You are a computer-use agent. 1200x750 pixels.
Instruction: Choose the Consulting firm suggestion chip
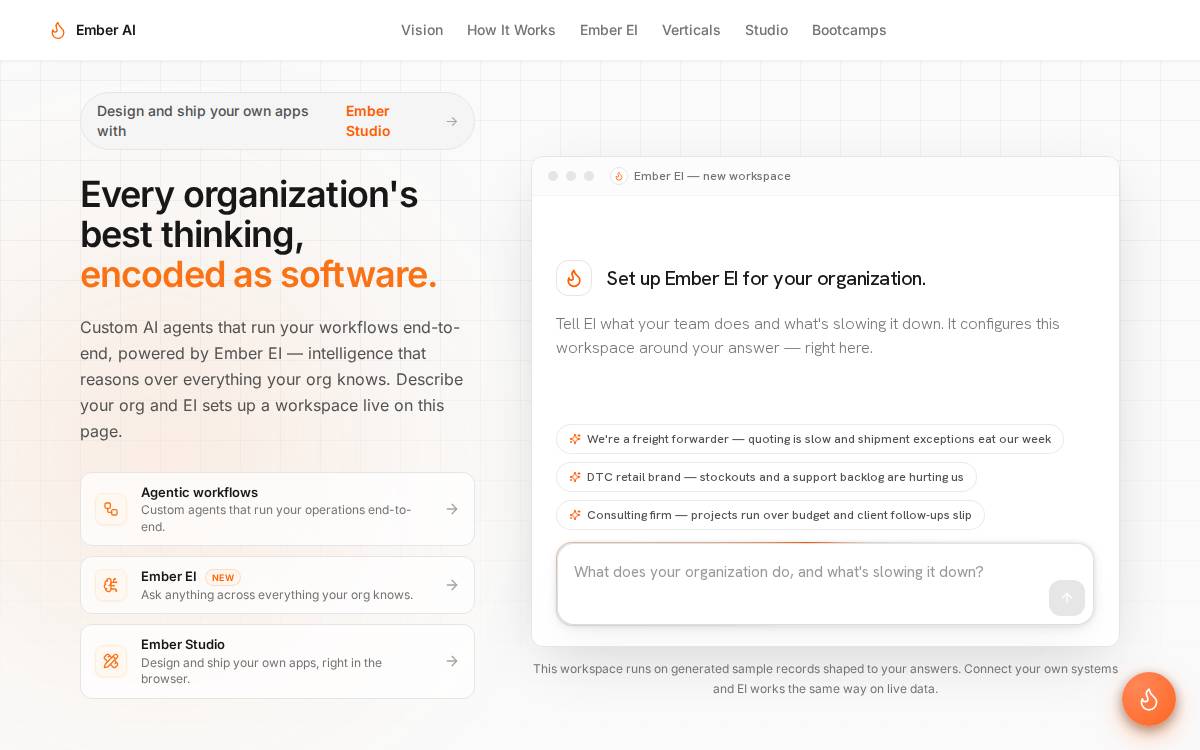(x=770, y=515)
